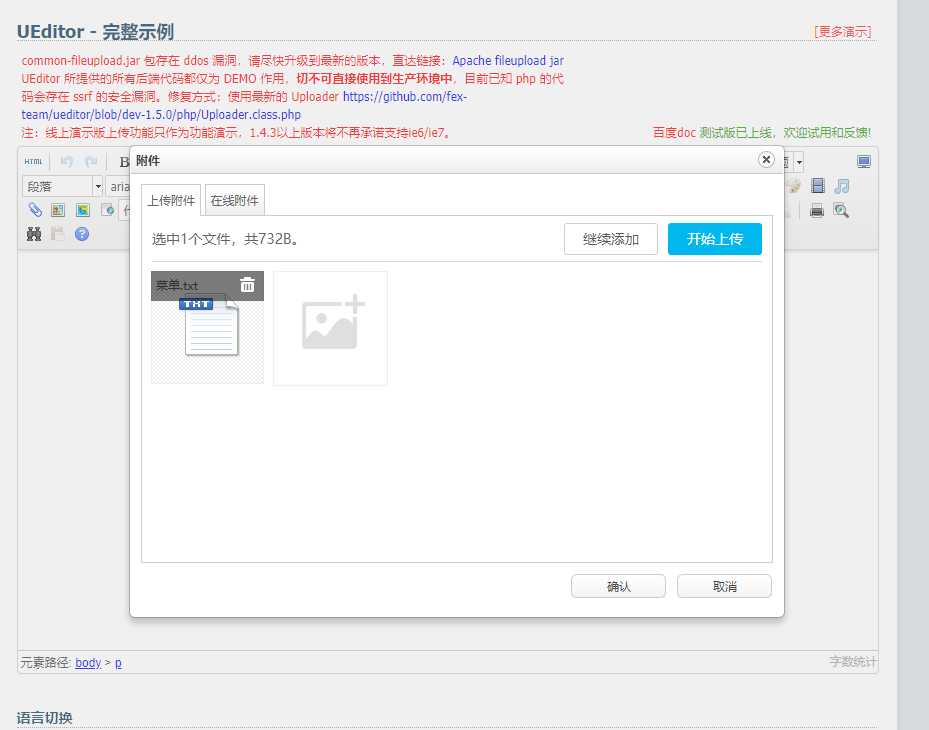Click the music notes insert icon
The image size is (929, 730).
point(841,186)
